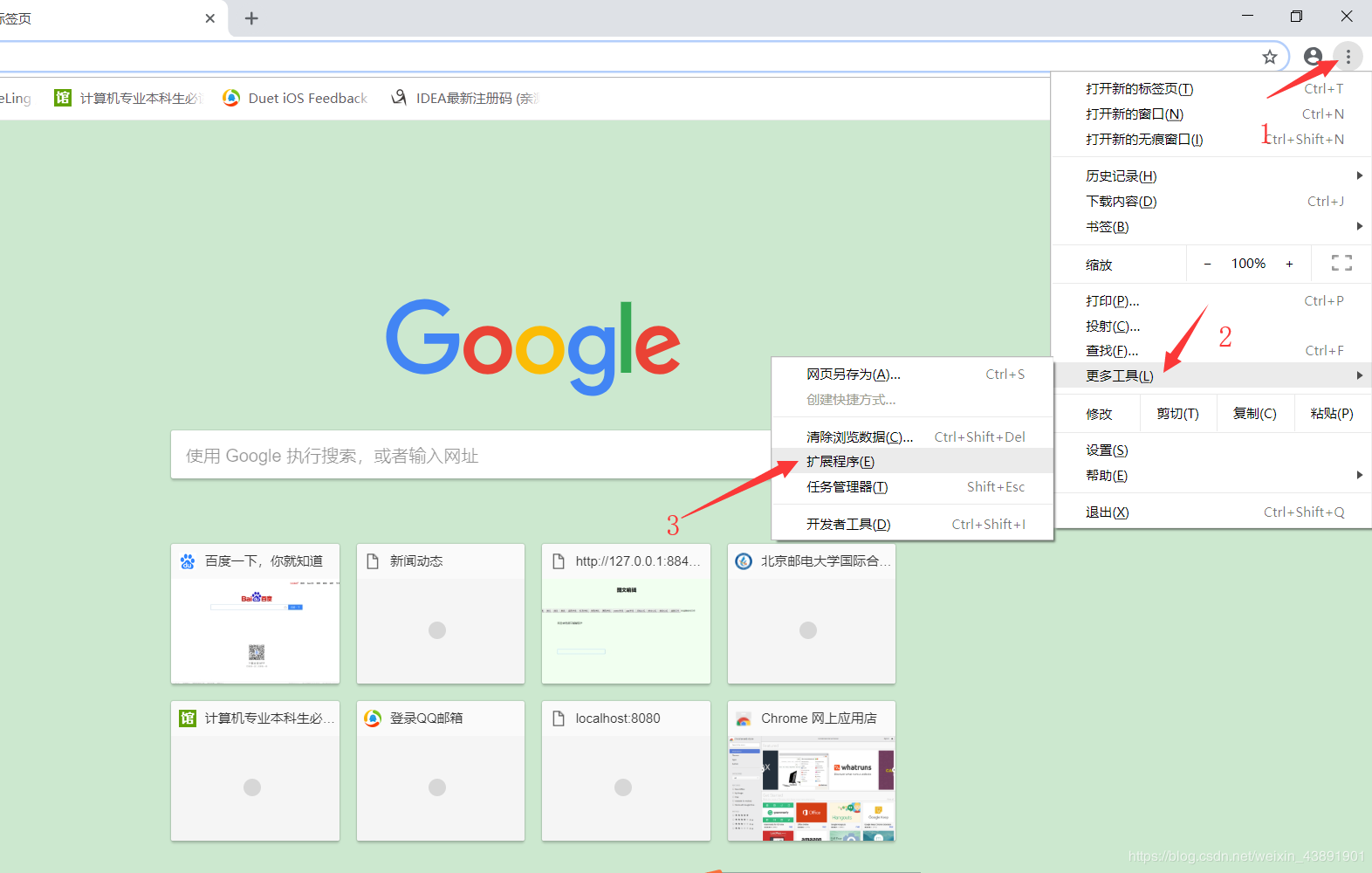Open the 登录QQ邮箱 shortcut tile

[x=441, y=771]
